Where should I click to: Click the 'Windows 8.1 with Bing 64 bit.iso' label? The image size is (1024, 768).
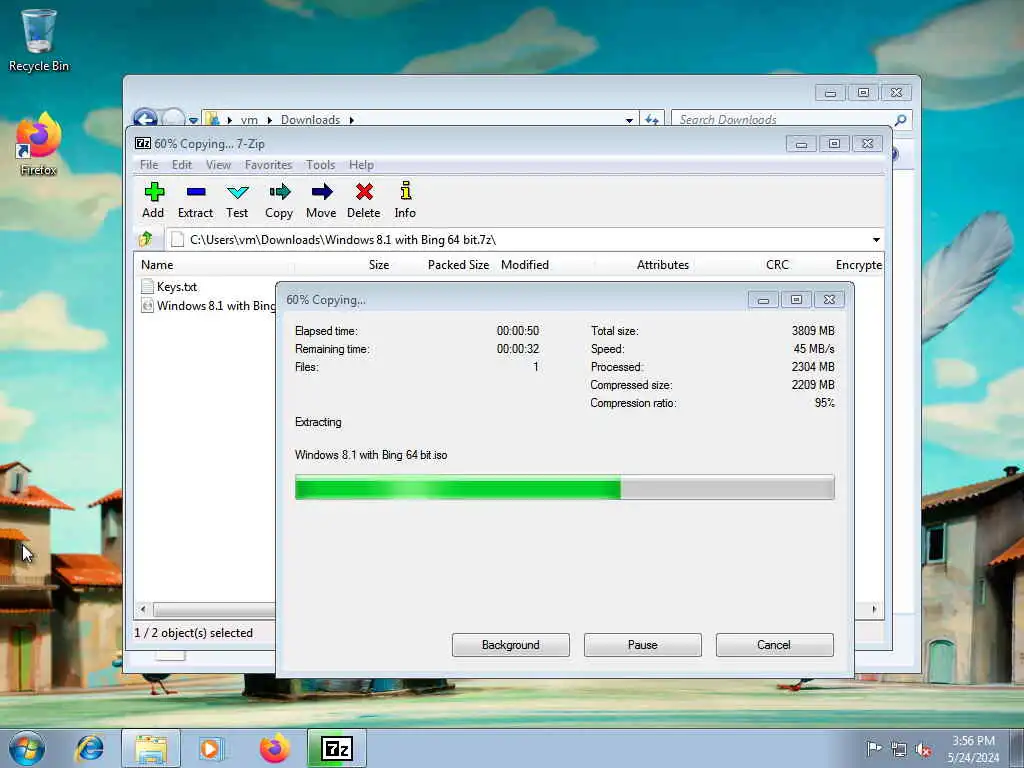371,455
